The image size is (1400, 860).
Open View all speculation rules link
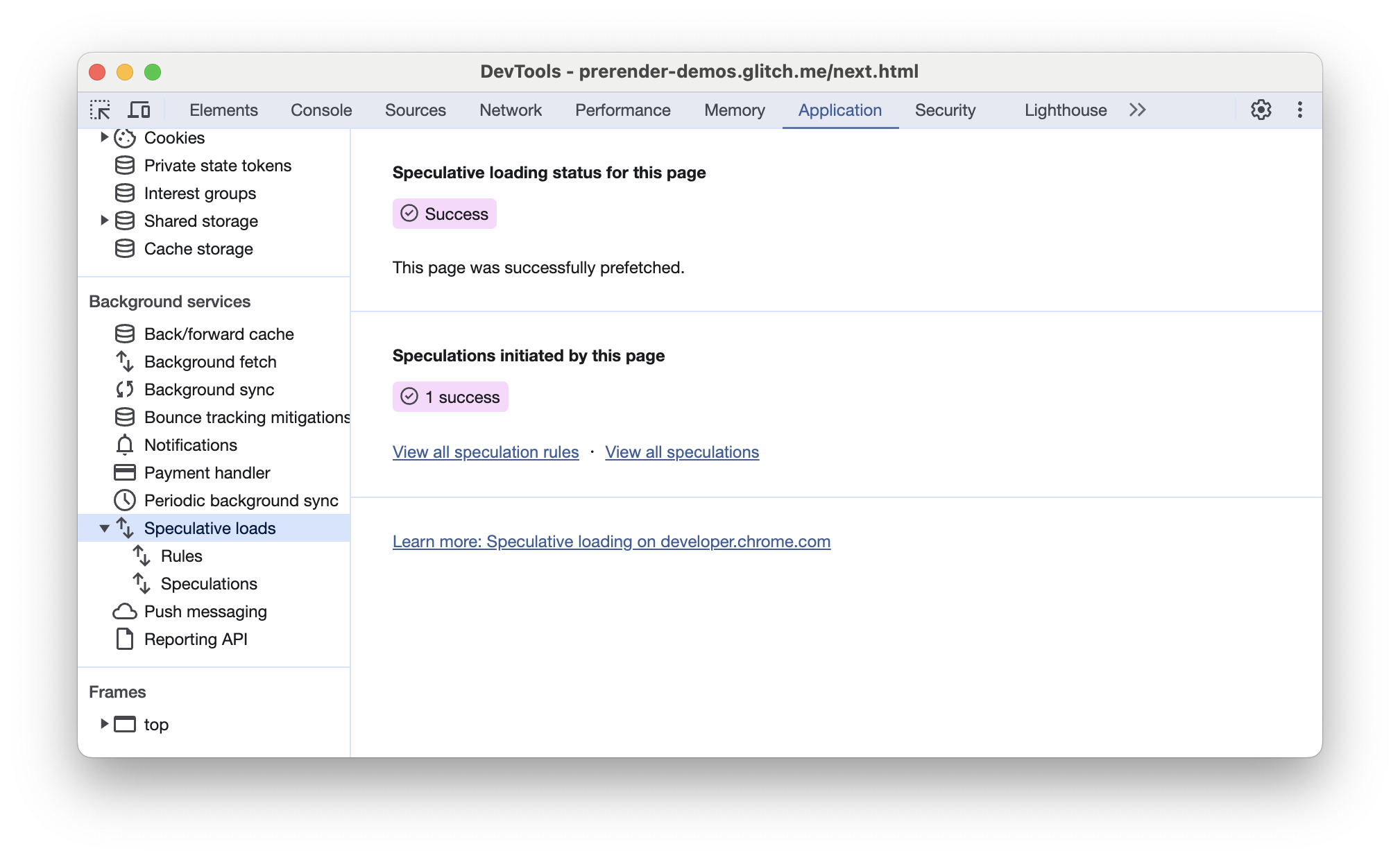(485, 452)
